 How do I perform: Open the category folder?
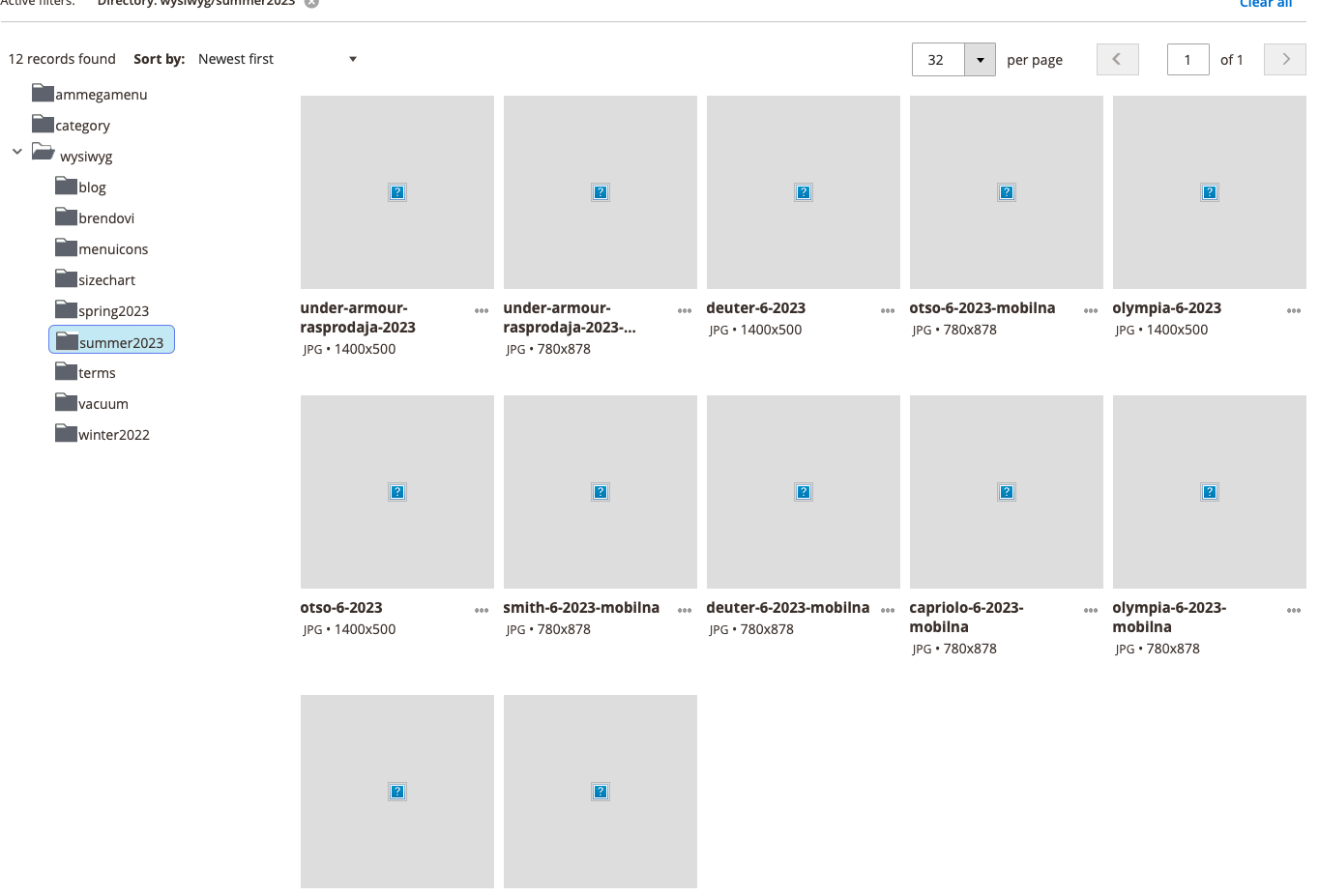82,125
